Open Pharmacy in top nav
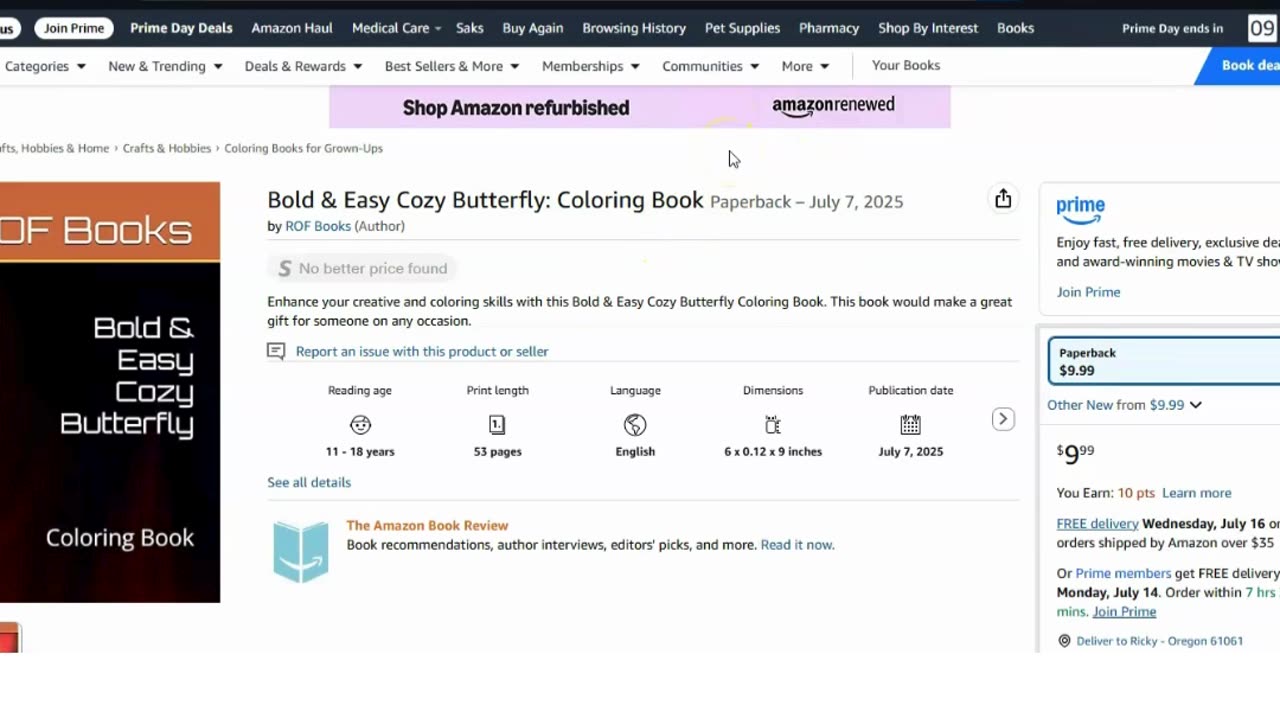 829,28
